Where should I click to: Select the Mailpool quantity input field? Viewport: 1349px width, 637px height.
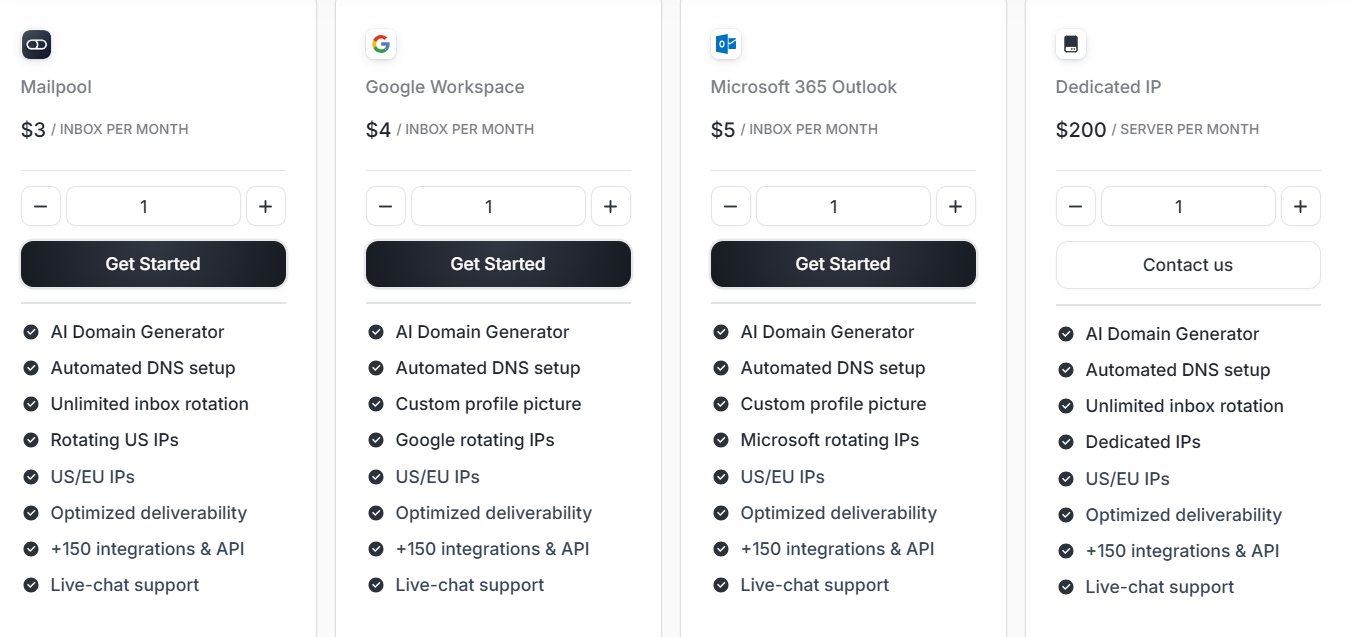[x=153, y=206]
